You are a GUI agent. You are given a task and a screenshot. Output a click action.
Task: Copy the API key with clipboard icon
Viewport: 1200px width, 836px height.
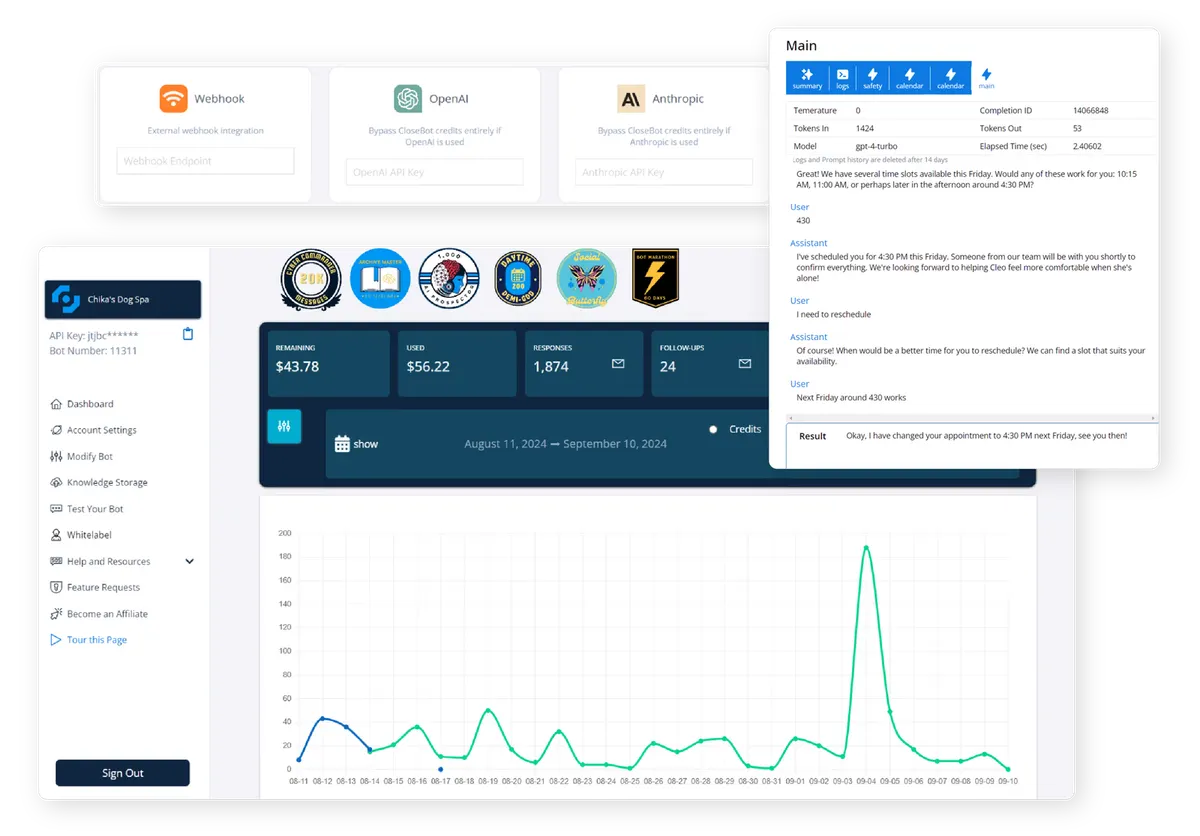coord(188,334)
